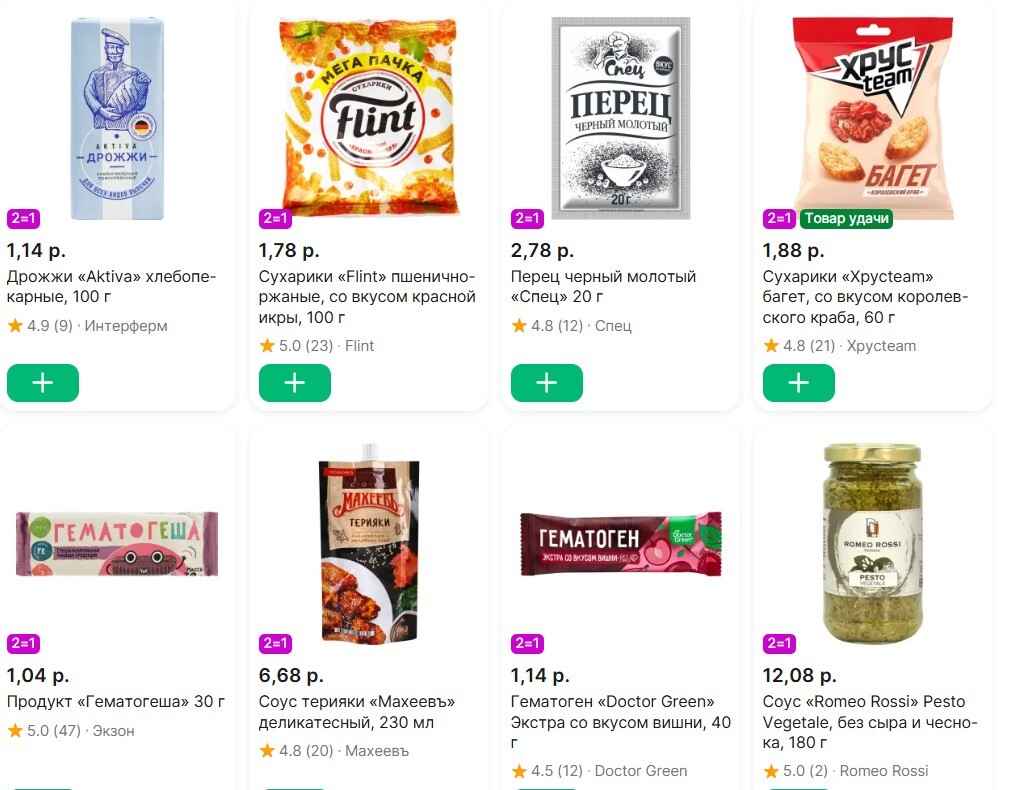Click the 2=1 badge on Махеевъ teriyaki sauce
1016x790 pixels.
[275, 644]
